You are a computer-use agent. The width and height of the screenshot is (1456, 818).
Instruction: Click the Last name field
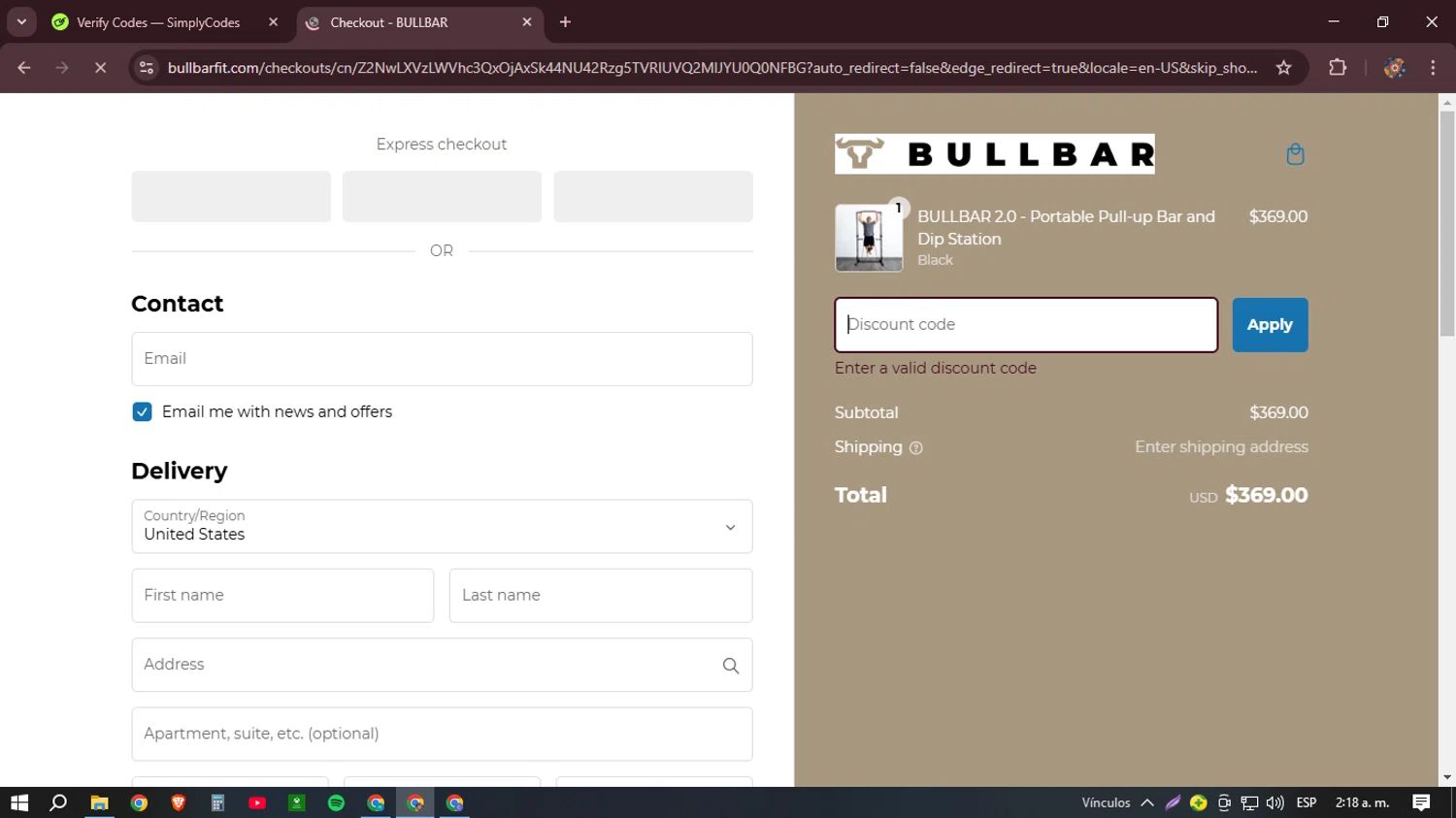point(601,596)
